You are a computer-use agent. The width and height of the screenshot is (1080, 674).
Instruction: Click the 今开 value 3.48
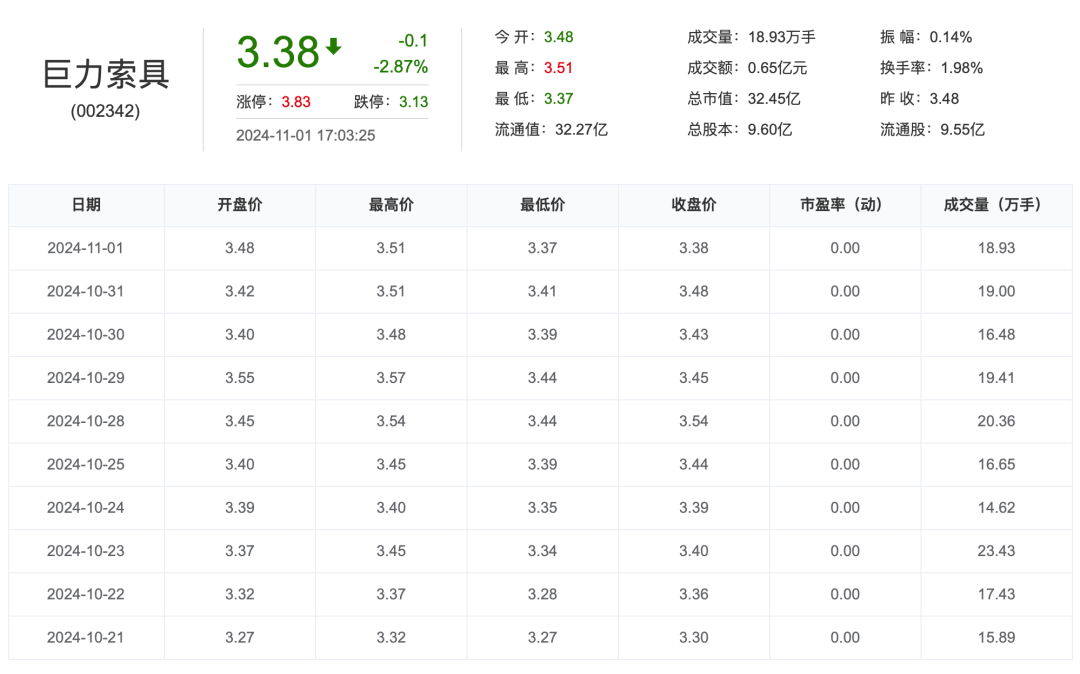coord(559,37)
